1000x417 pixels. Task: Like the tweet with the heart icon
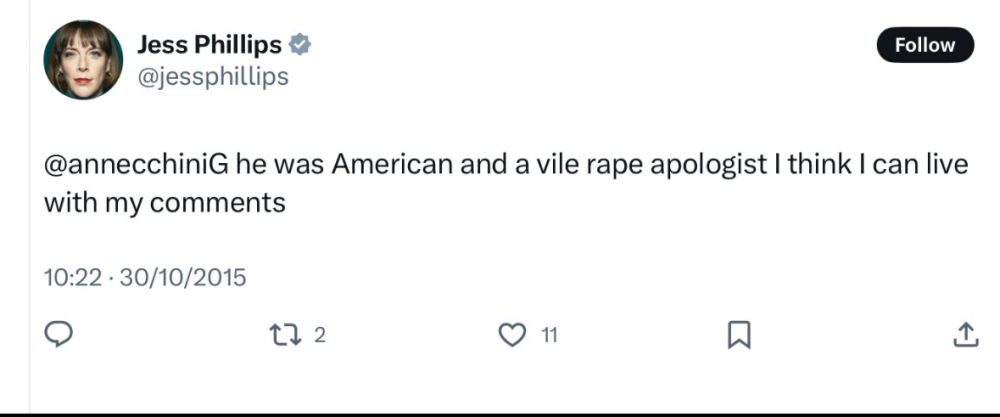(x=511, y=335)
